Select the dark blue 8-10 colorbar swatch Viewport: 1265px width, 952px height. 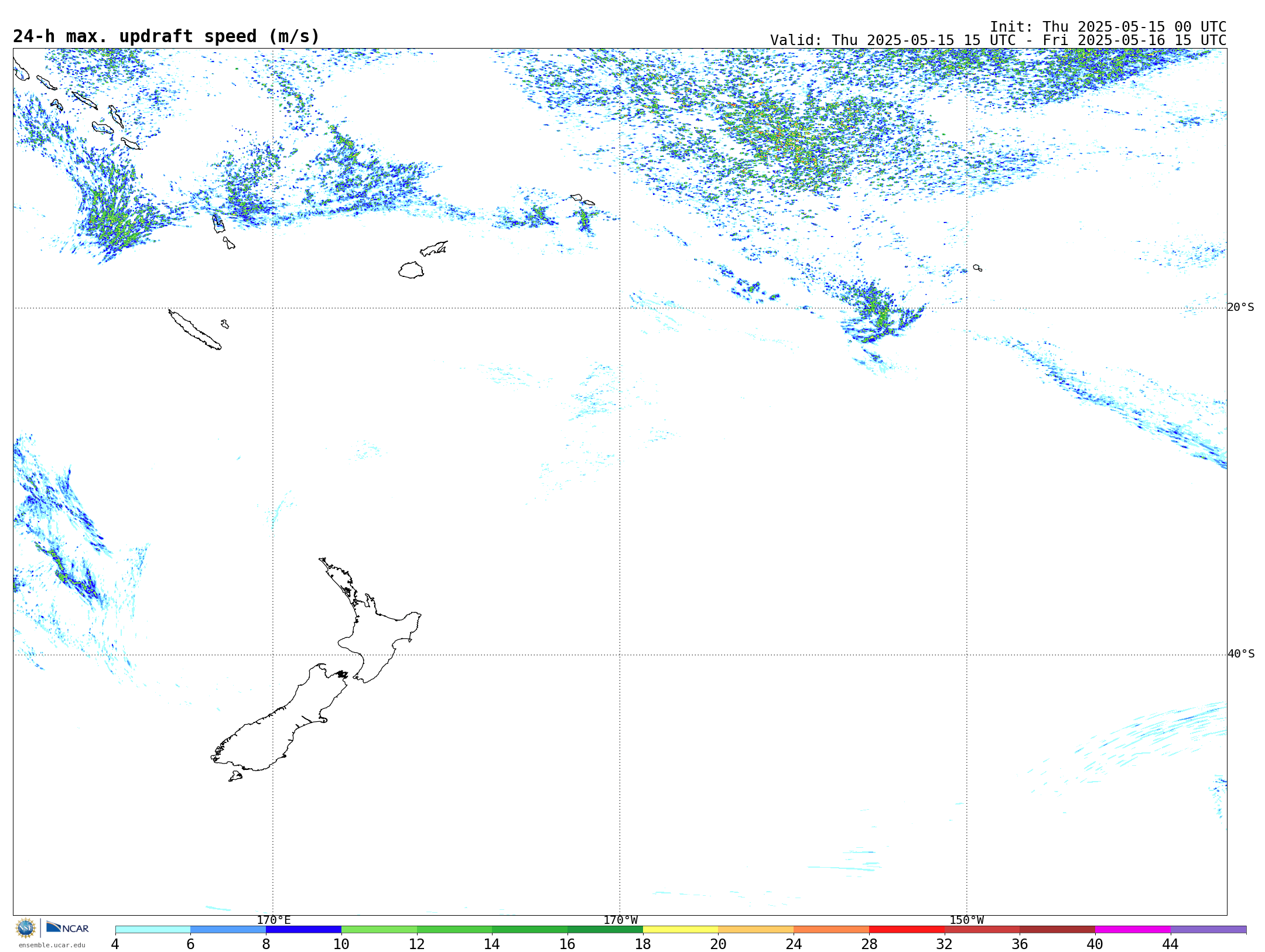coord(303,929)
